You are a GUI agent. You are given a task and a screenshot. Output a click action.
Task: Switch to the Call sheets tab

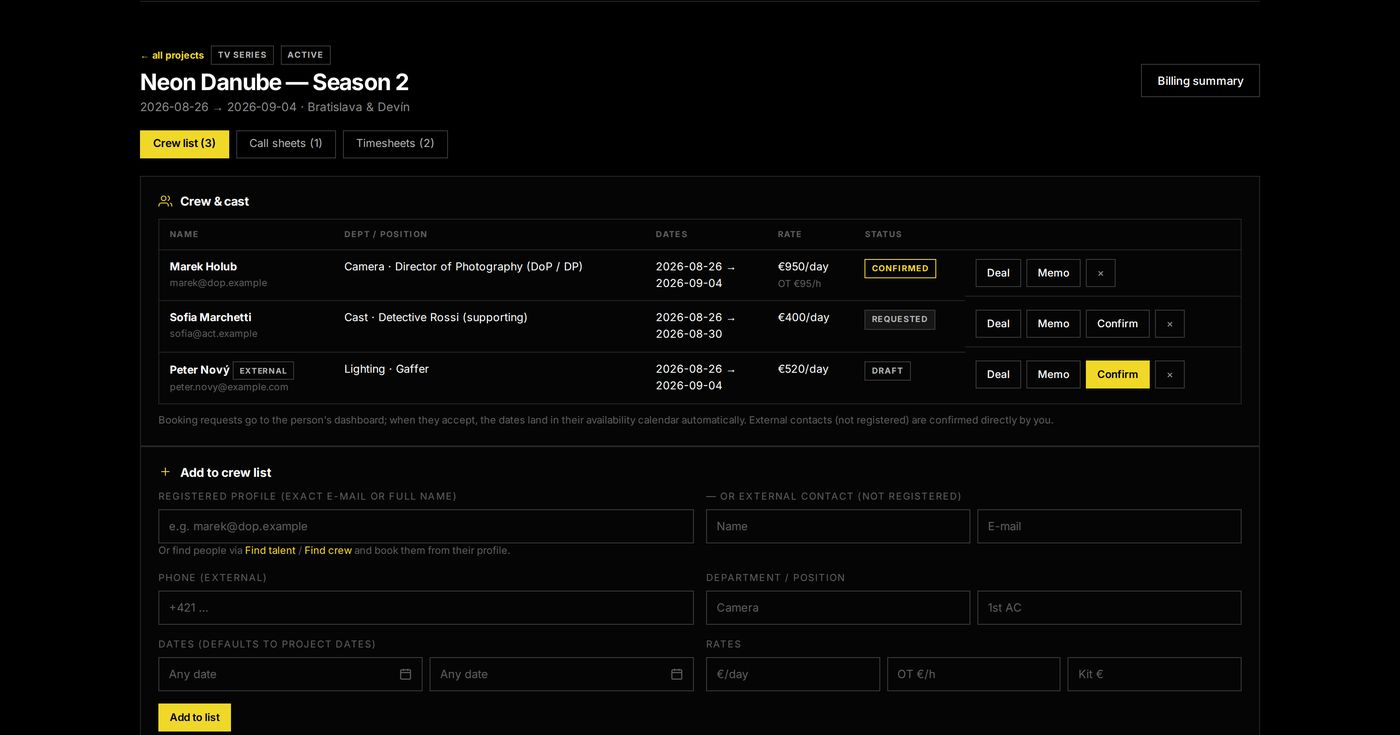click(x=286, y=144)
